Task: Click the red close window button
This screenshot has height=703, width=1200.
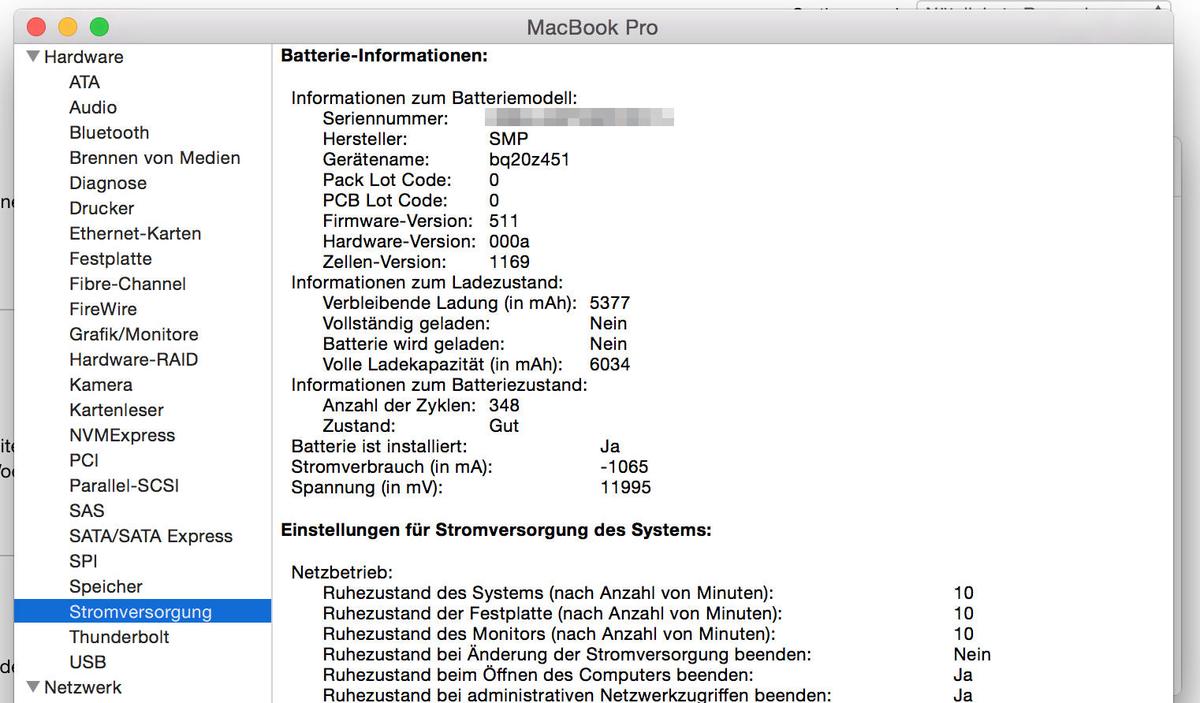Action: click(x=36, y=27)
